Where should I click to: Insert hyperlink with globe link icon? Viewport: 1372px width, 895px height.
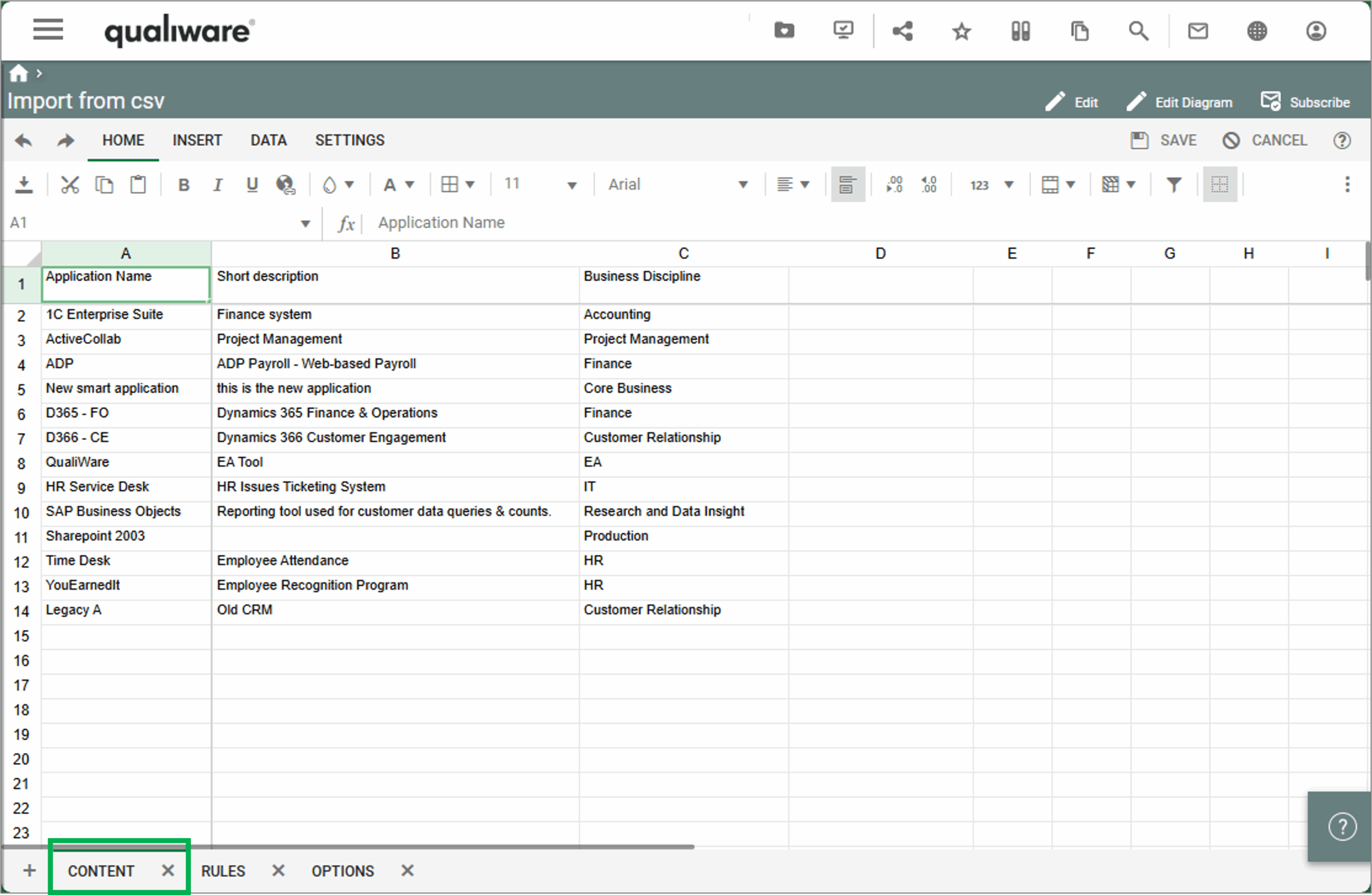tap(286, 184)
